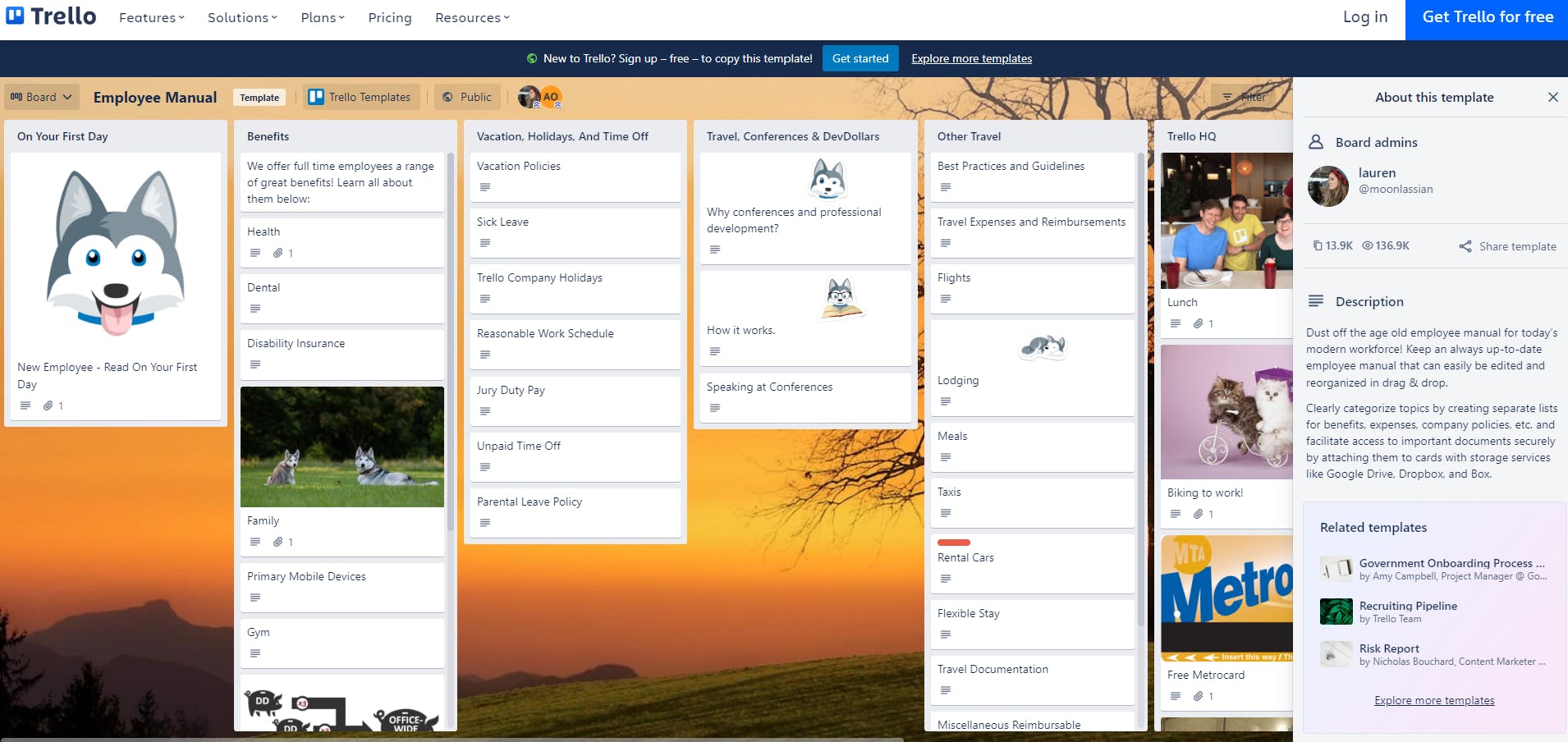The height and width of the screenshot is (742, 1568).
Task: Click the description icon on Dental card
Action: pos(255,309)
